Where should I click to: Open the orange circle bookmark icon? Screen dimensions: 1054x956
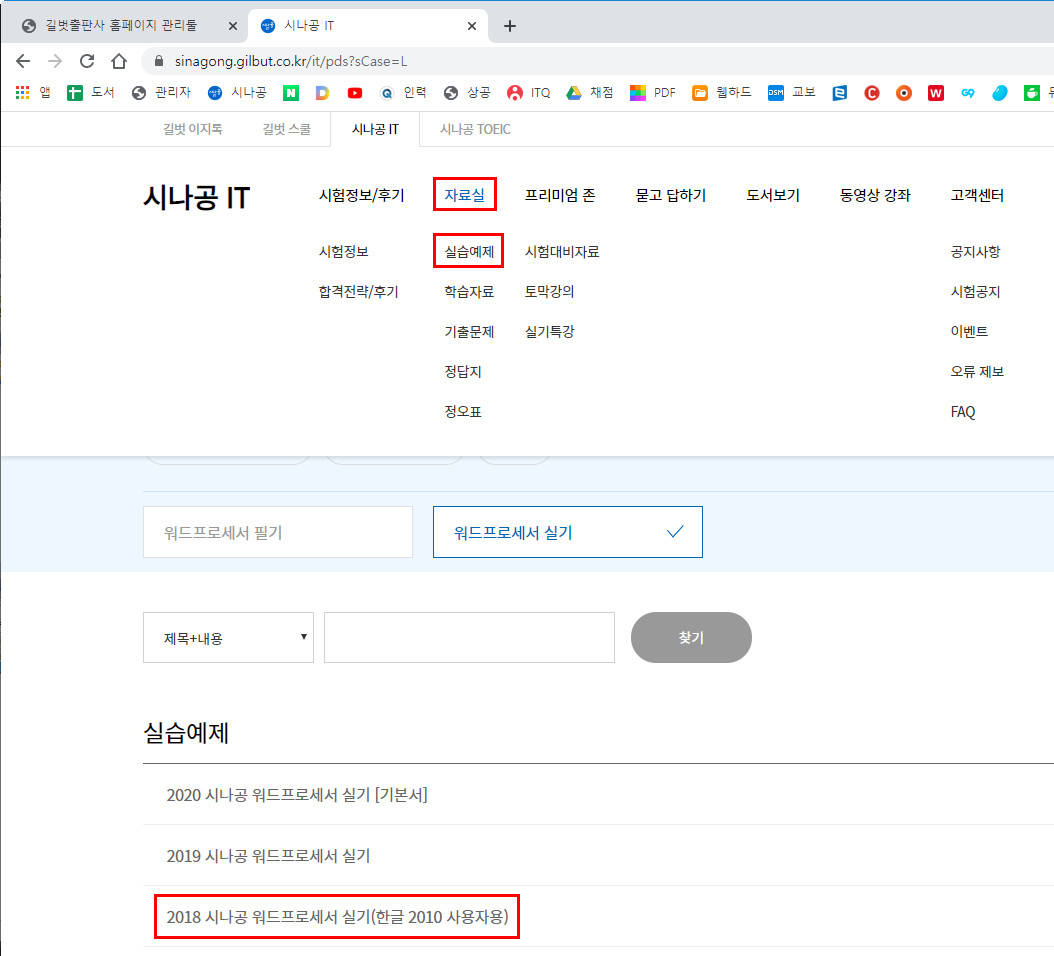point(904,93)
